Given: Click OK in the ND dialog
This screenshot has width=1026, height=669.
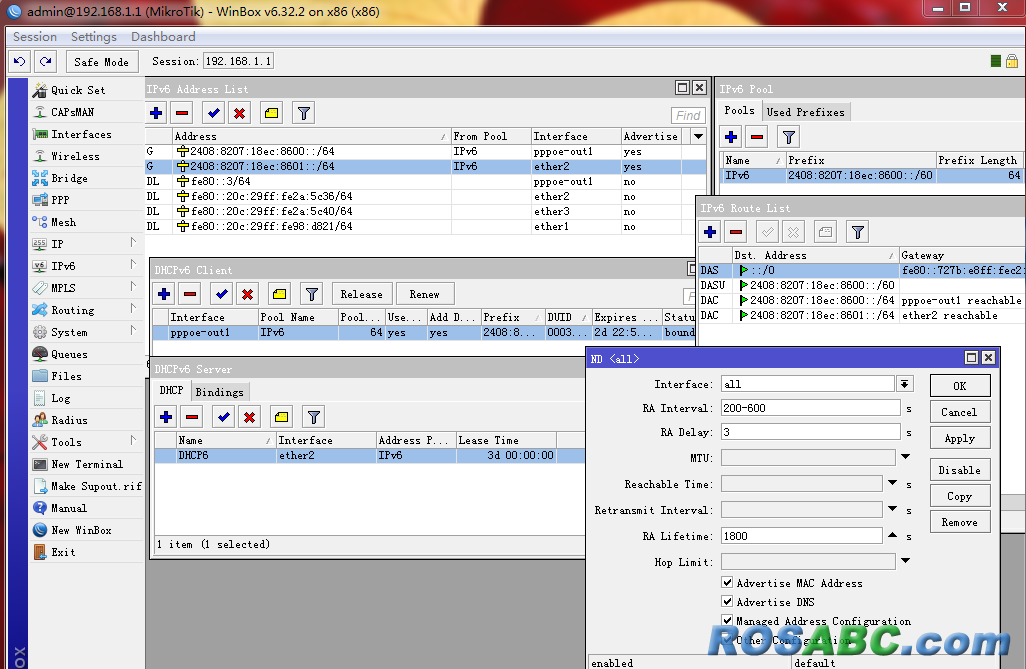Looking at the screenshot, I should tap(960, 386).
